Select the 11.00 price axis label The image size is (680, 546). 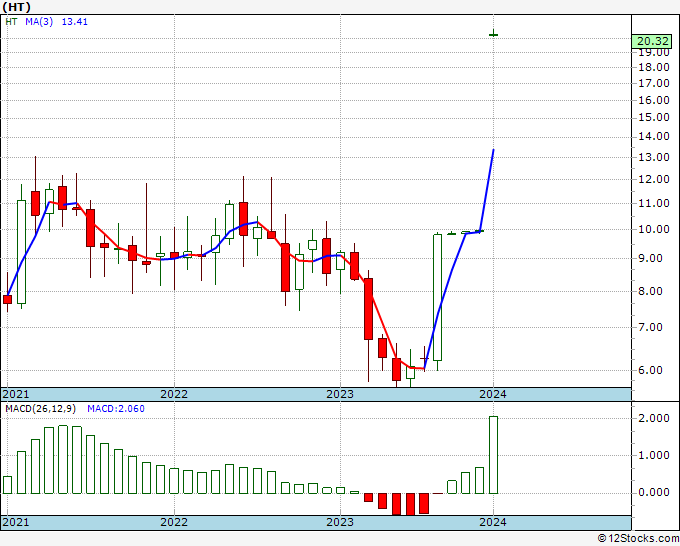pos(654,203)
